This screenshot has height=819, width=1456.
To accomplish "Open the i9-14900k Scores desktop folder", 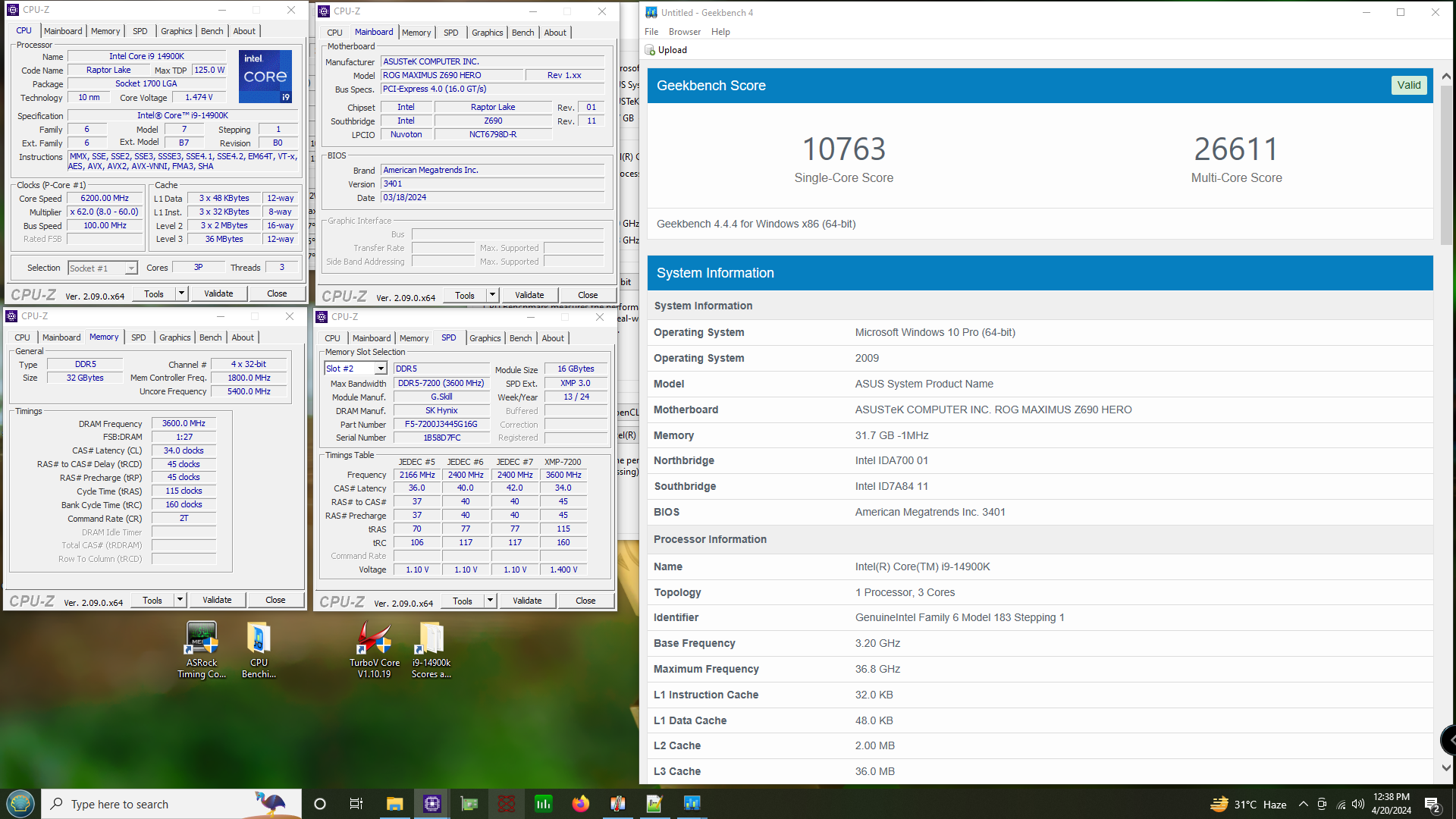I will [431, 649].
